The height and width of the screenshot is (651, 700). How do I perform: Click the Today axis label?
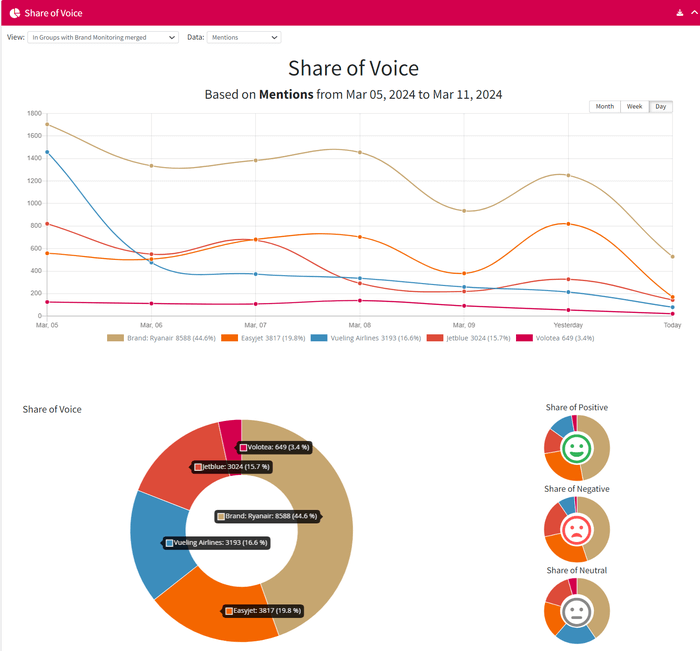[x=672, y=325]
